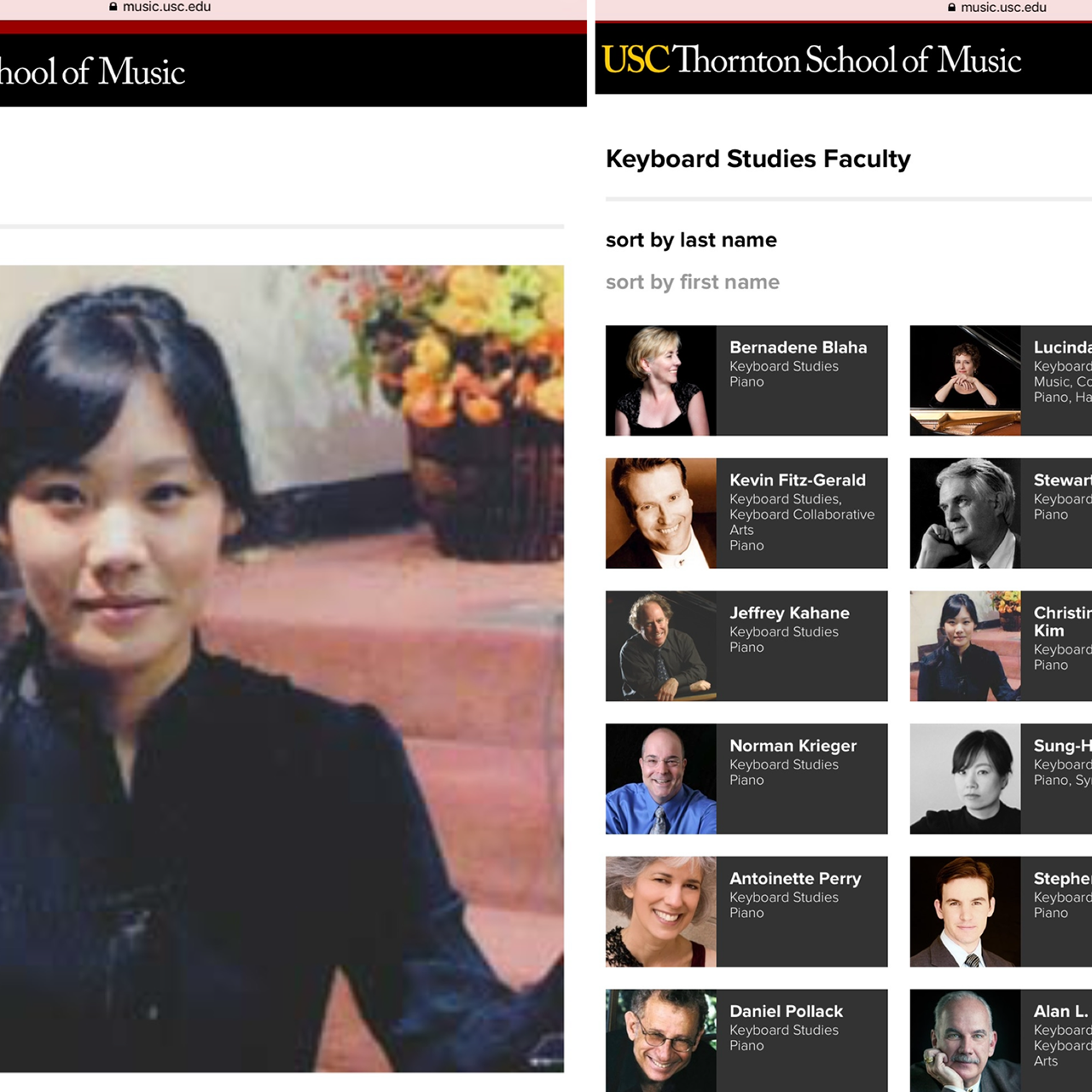Click Bernadene Blaha's portrait thumbnail
This screenshot has height=1092, width=1092.
(661, 380)
